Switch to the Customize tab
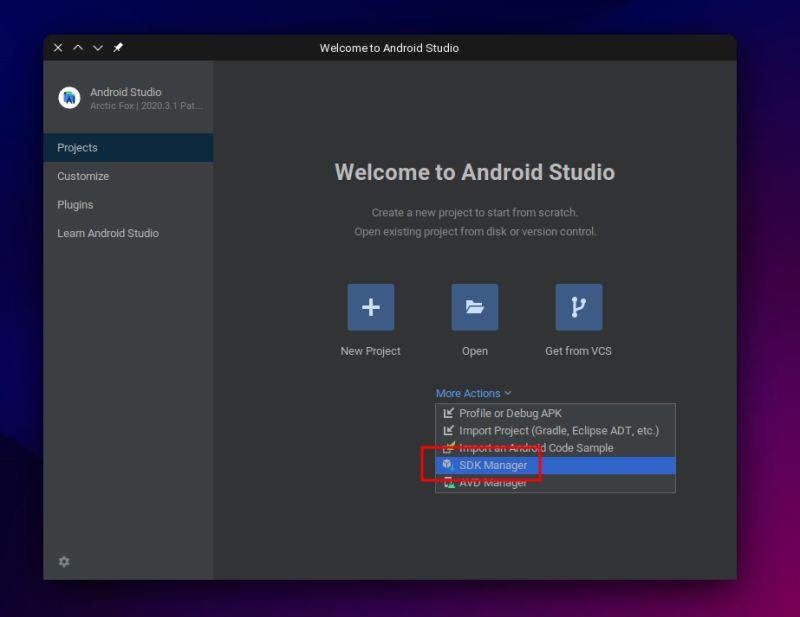The width and height of the screenshot is (800, 617). [129, 176]
